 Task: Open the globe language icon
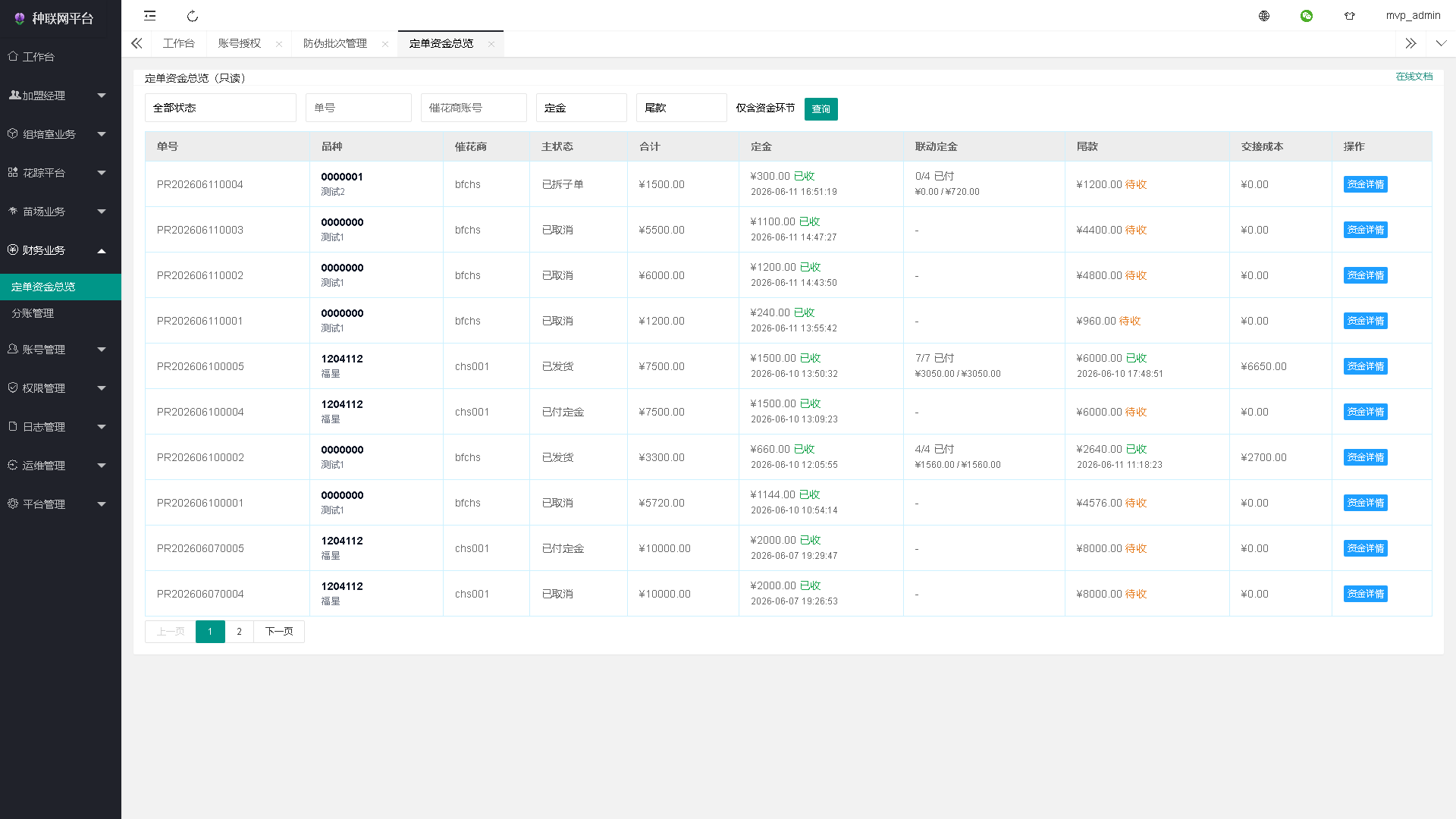1264,16
